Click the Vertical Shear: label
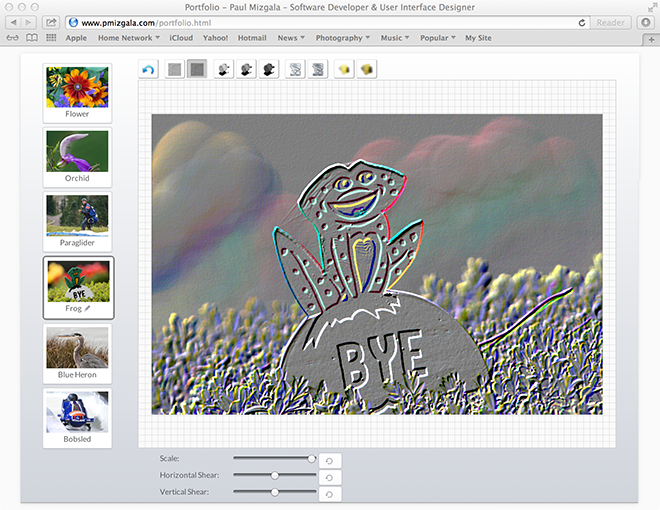Viewport: 660px width, 510px height. click(x=184, y=491)
